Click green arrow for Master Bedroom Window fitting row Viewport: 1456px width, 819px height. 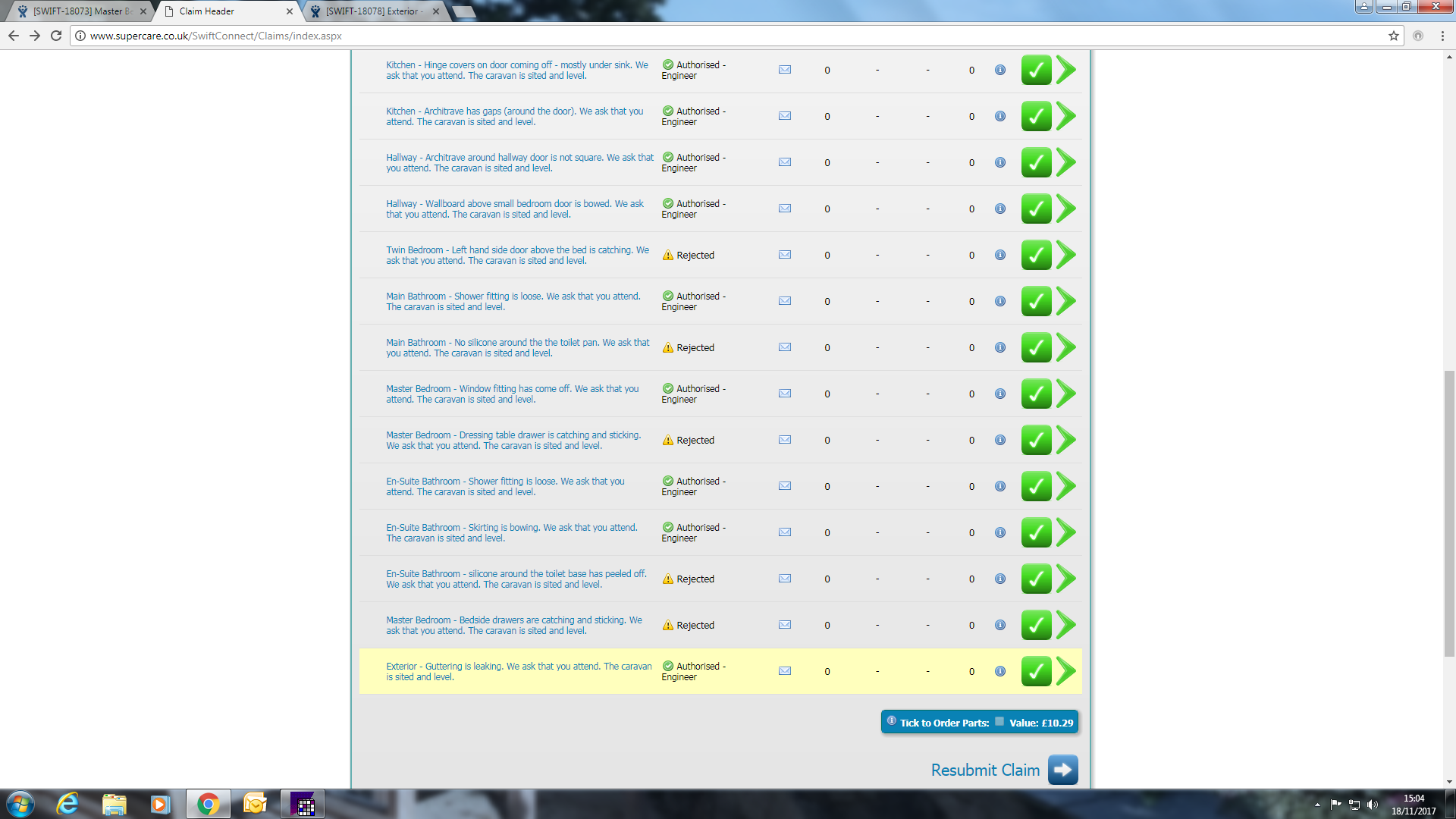coord(1066,394)
